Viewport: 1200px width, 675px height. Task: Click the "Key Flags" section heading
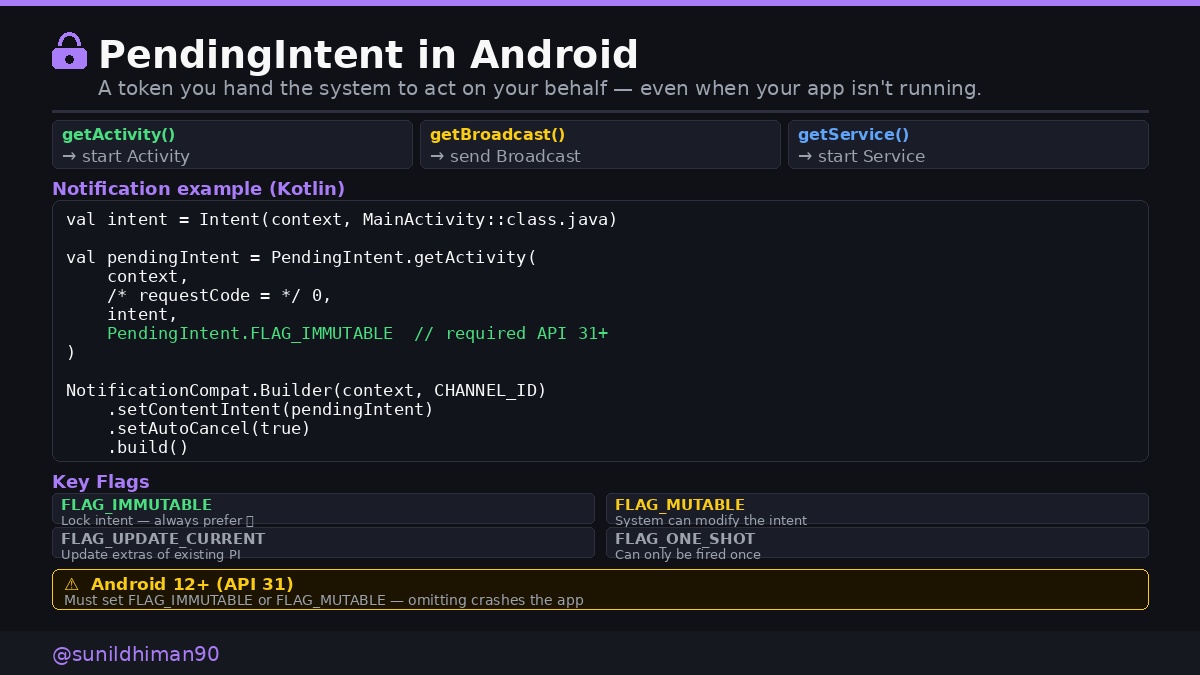tap(101, 481)
